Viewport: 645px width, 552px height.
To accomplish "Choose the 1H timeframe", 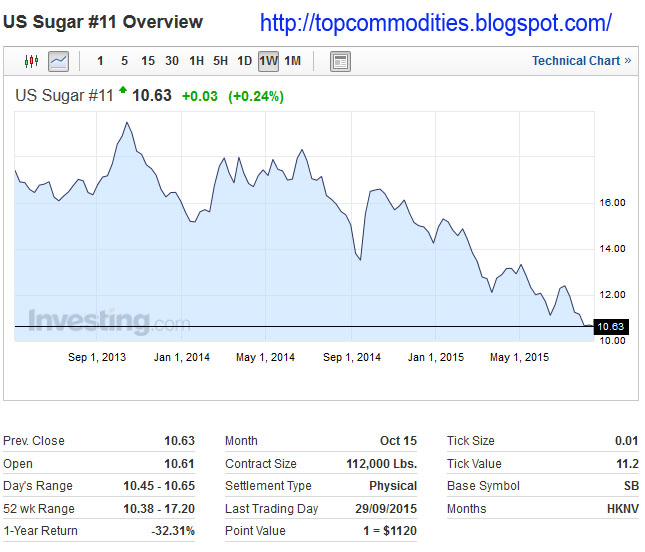I will [x=196, y=61].
